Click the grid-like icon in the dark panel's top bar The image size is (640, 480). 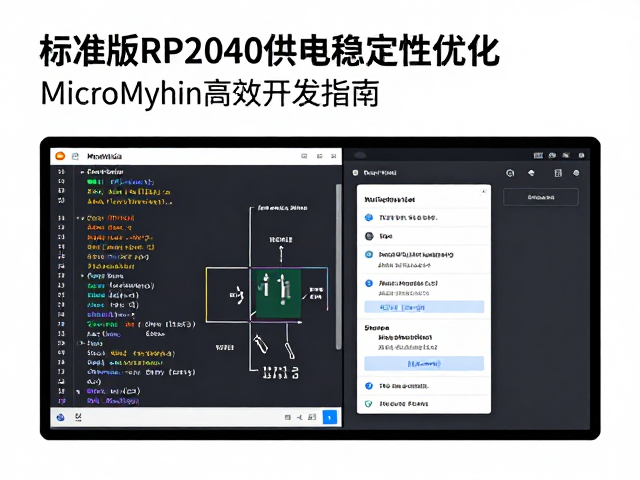click(x=538, y=156)
